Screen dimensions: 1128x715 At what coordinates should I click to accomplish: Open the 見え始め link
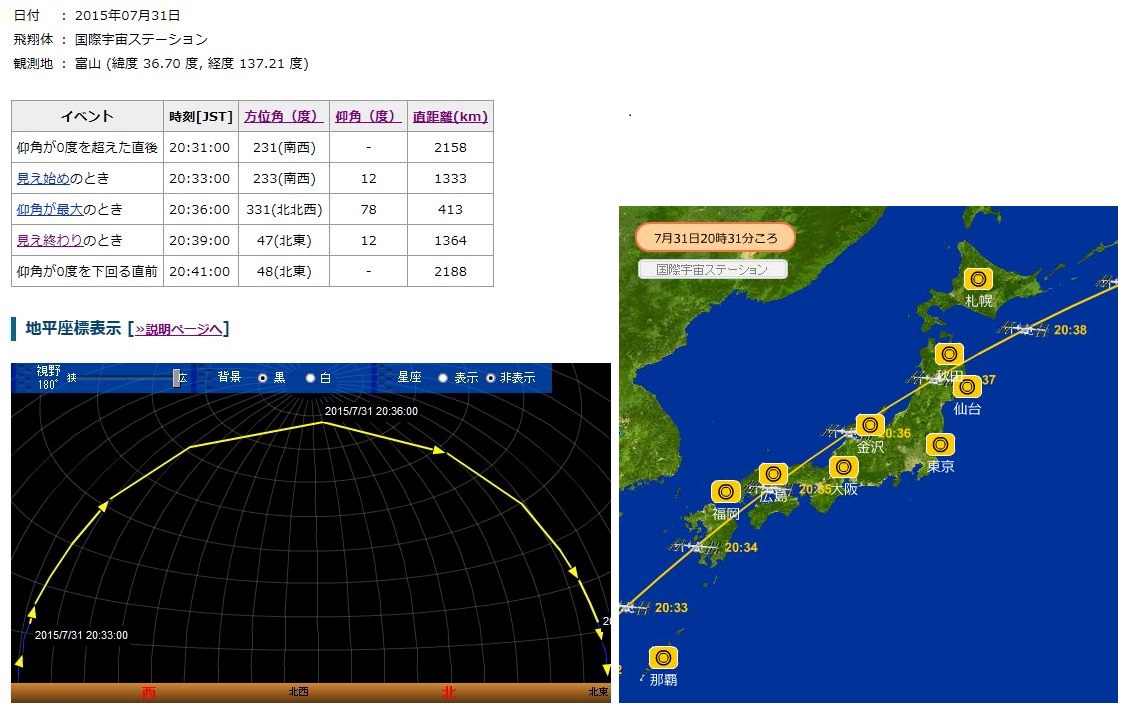[x=43, y=178]
